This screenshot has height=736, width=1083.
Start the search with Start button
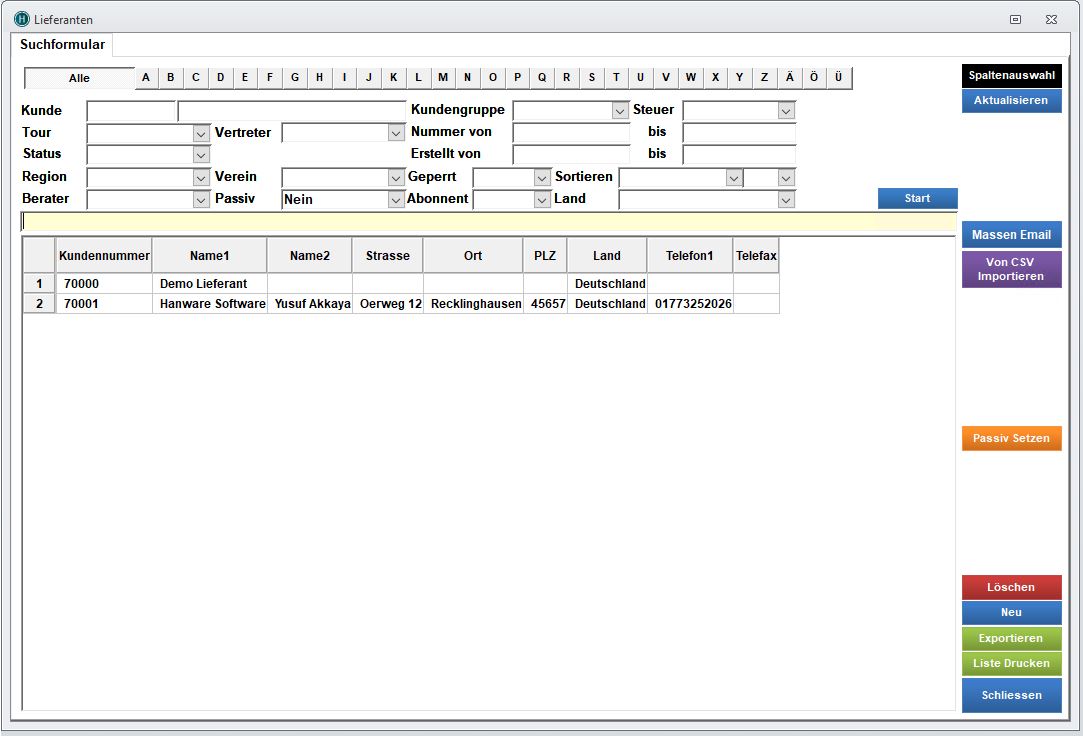click(x=917, y=198)
